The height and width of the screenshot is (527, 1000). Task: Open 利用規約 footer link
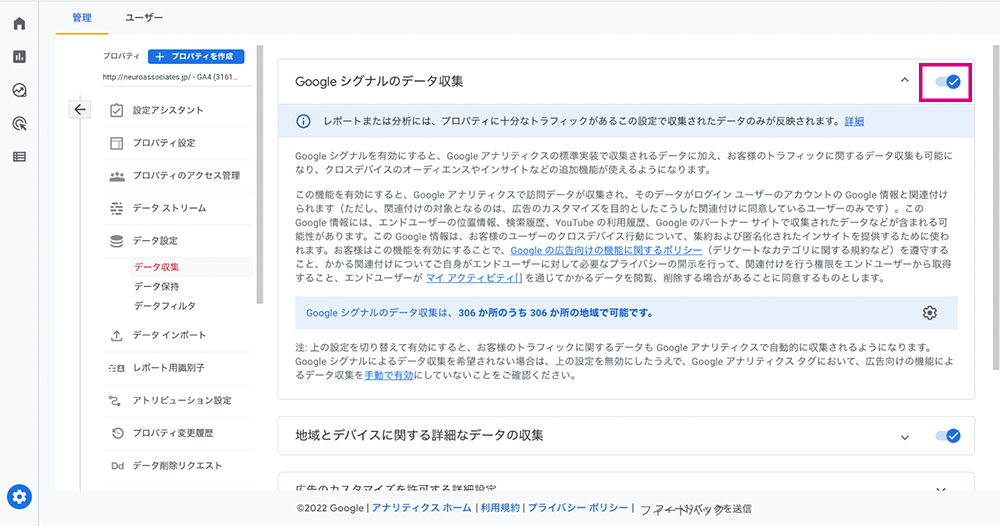(x=500, y=508)
